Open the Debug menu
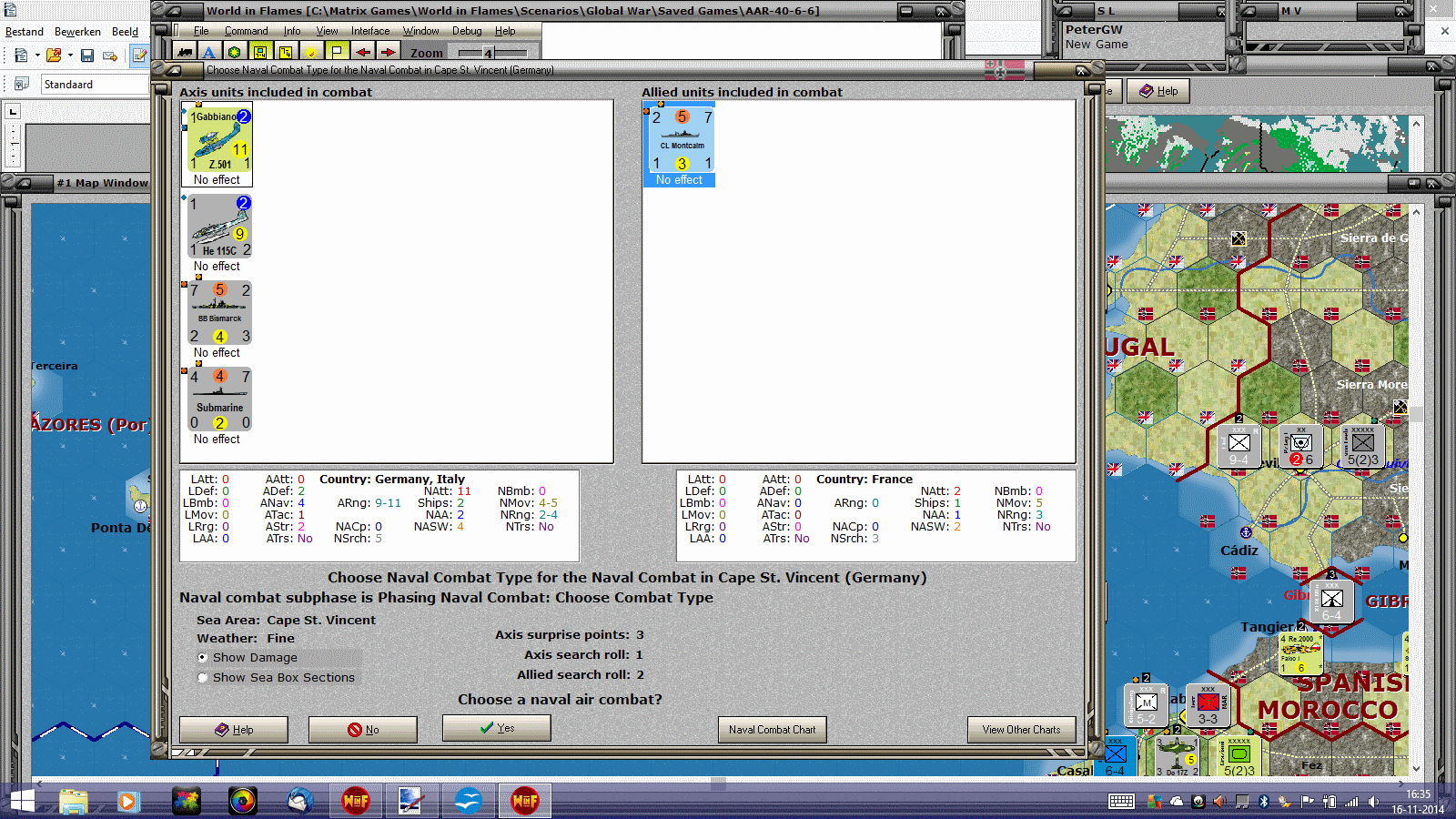 pos(467,31)
